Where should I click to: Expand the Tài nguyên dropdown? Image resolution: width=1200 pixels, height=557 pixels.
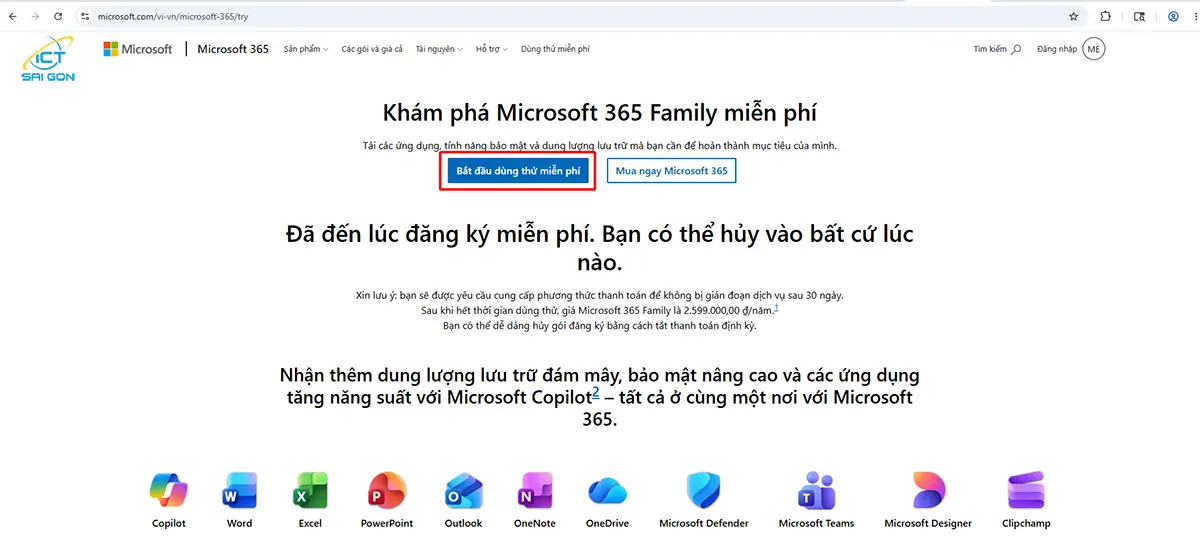point(439,49)
